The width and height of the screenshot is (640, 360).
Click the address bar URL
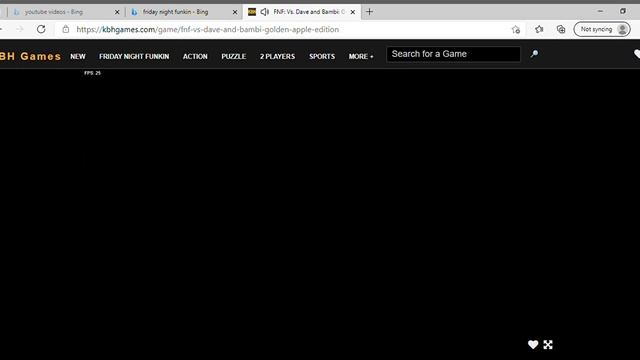tap(208, 29)
